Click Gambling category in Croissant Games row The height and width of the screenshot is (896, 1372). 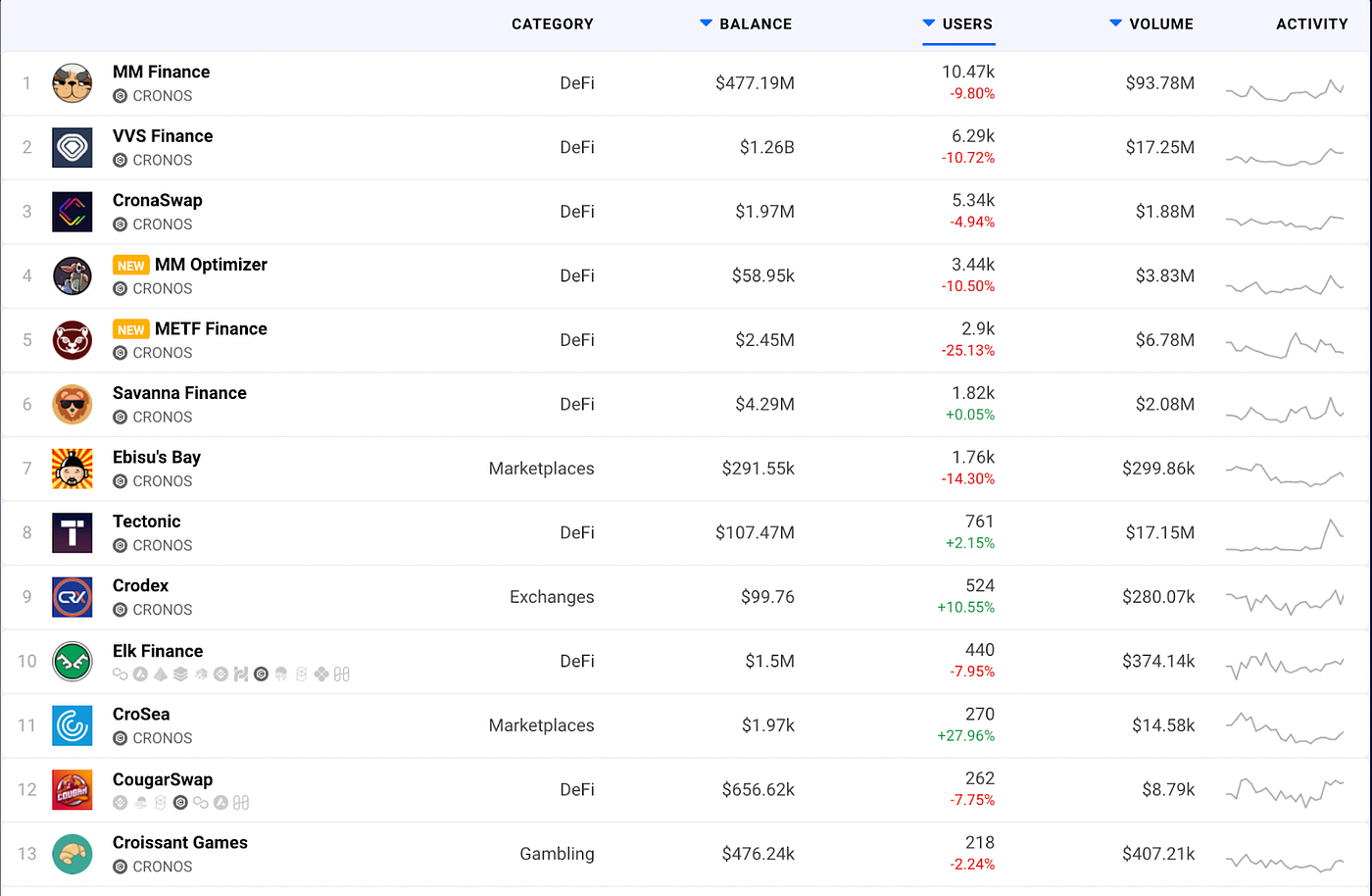click(x=557, y=854)
